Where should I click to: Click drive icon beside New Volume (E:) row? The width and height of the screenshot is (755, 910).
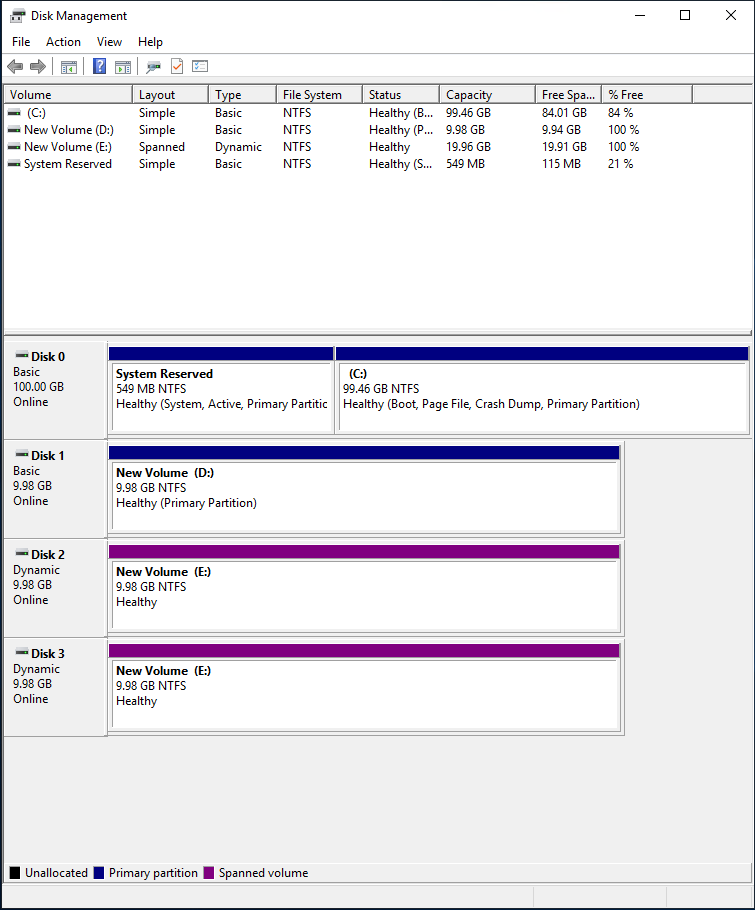point(14,147)
